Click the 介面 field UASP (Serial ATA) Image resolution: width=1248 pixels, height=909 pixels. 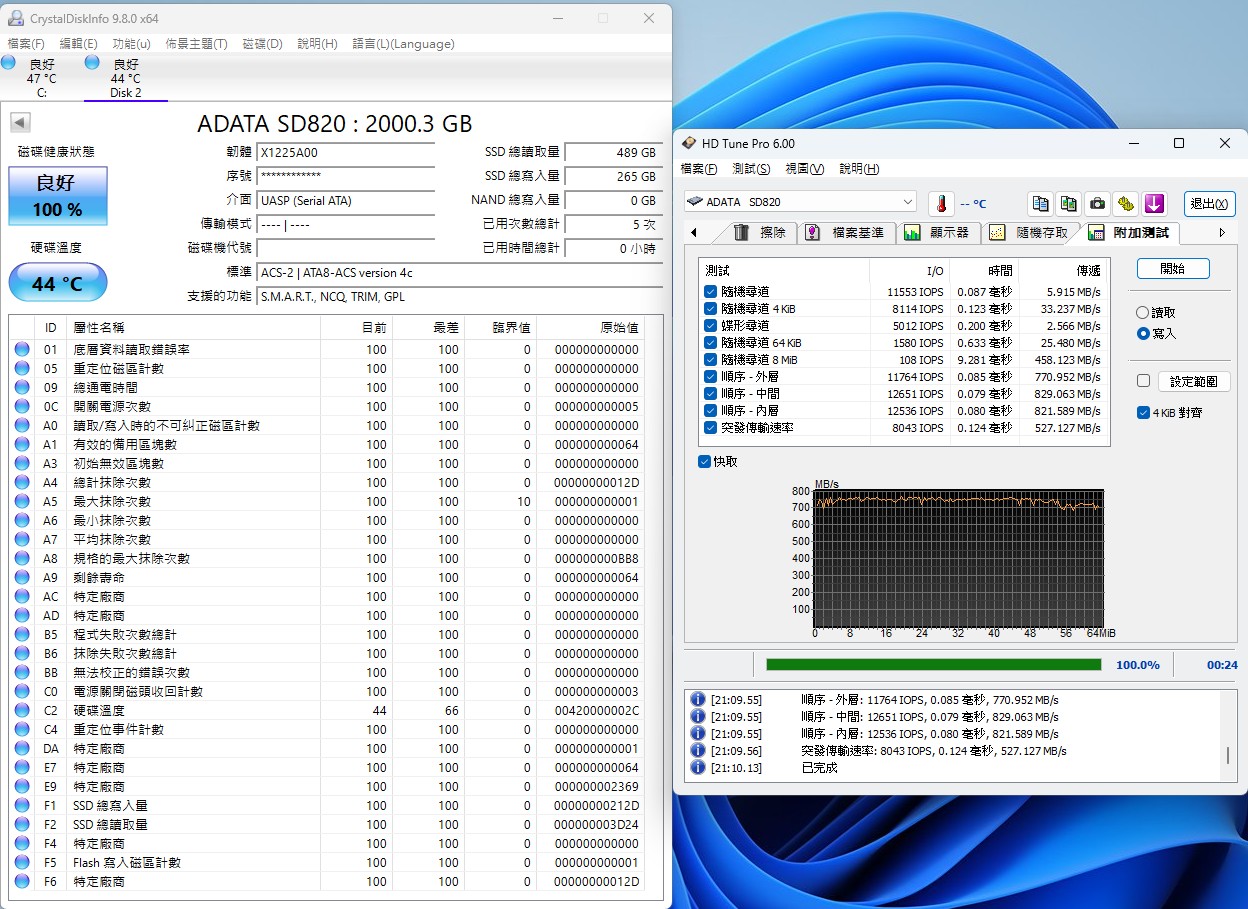point(346,200)
